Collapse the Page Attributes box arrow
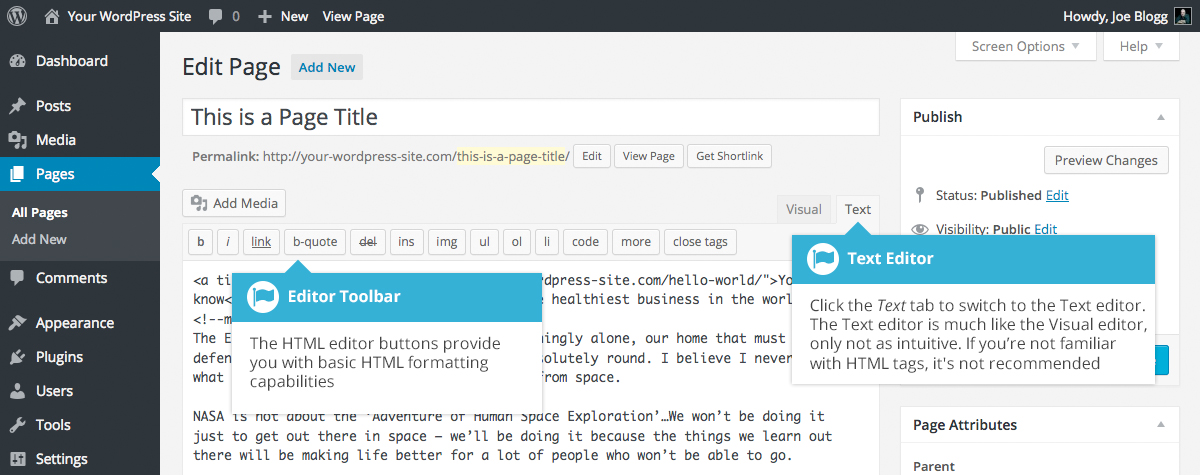 pyautogui.click(x=1161, y=425)
